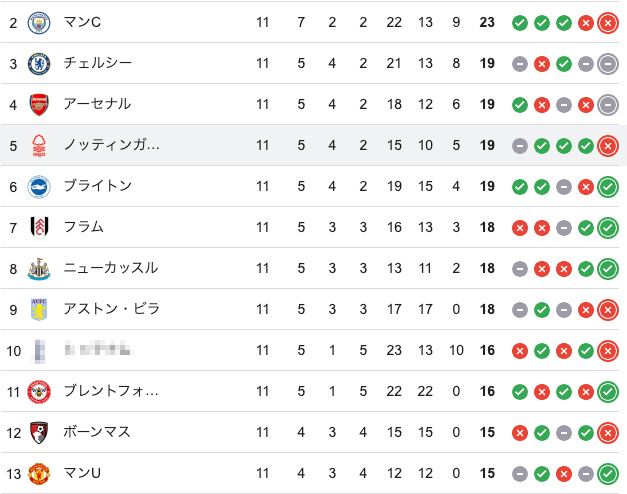Click the first form icon in フラム row
Screen dimensions: 627x494
tap(520, 228)
